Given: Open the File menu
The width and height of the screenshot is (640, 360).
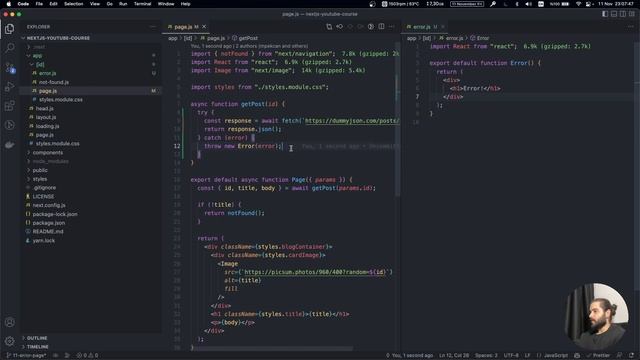Looking at the screenshot, I should click(39, 4).
